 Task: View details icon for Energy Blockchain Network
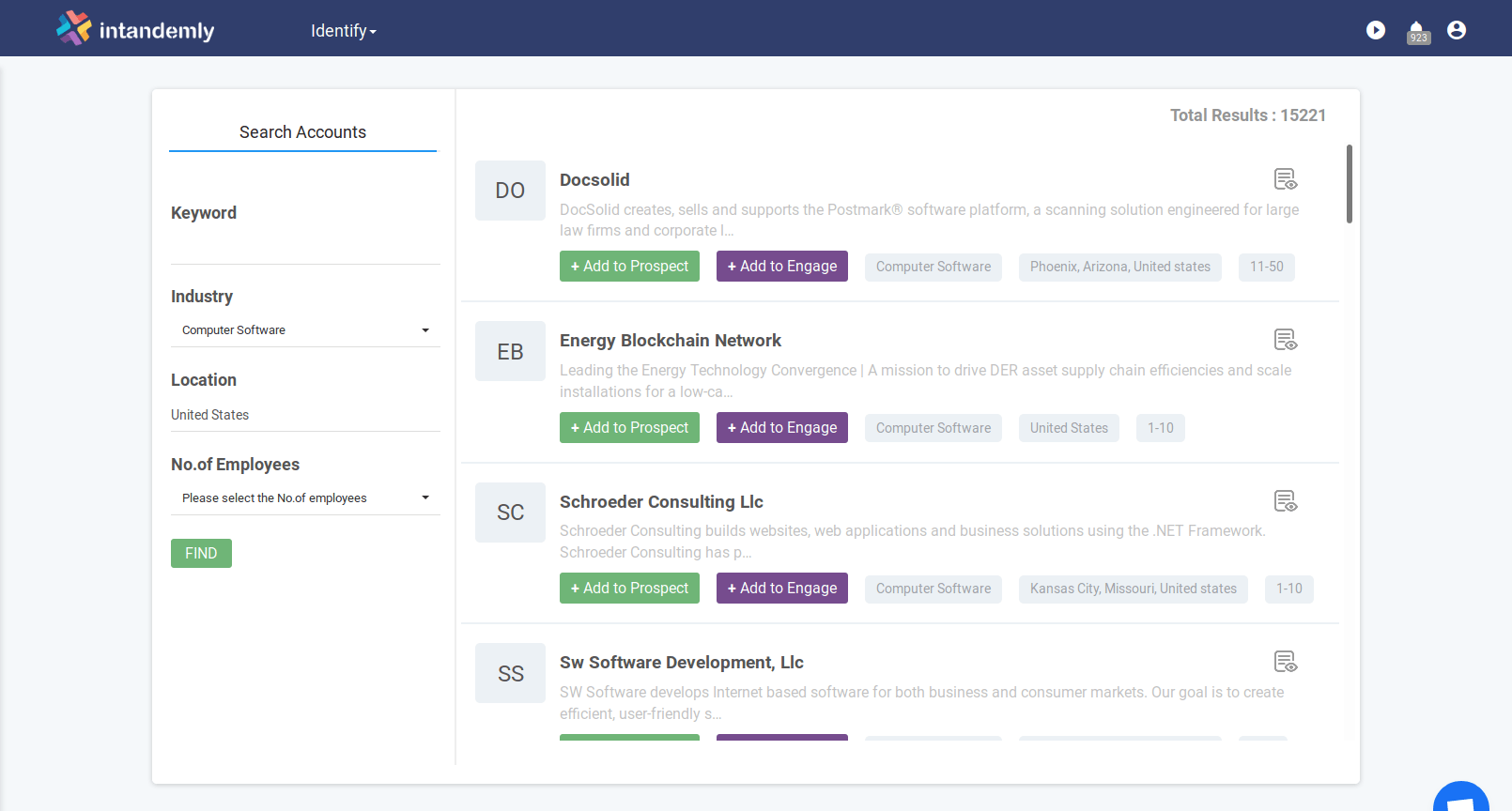coord(1286,340)
